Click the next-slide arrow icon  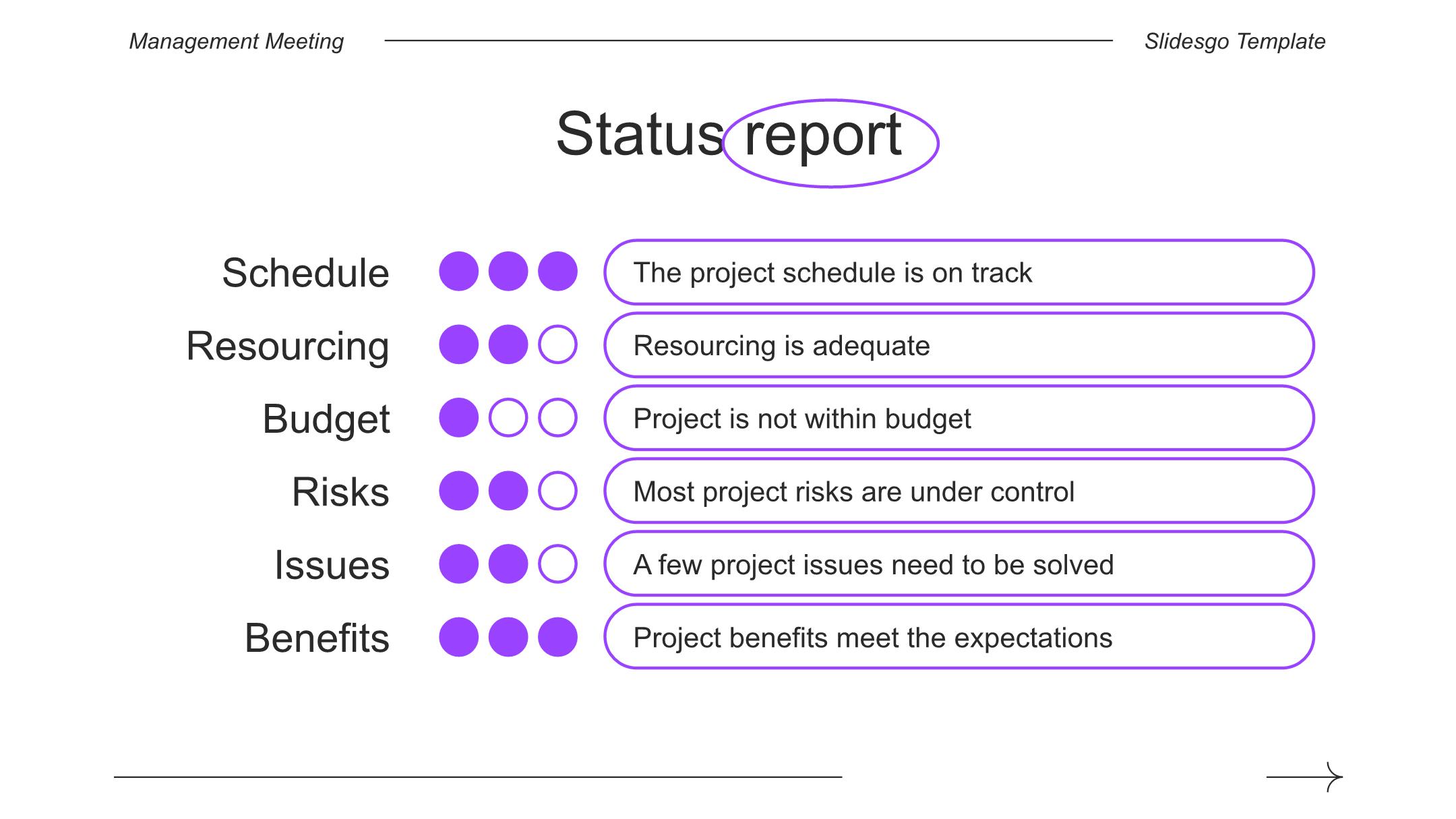click(x=1305, y=777)
